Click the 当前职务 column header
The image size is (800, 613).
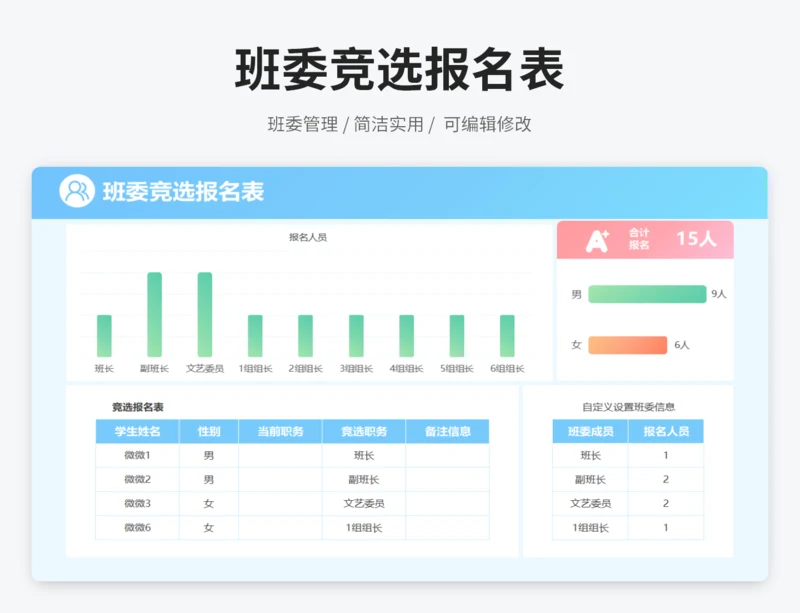280,431
